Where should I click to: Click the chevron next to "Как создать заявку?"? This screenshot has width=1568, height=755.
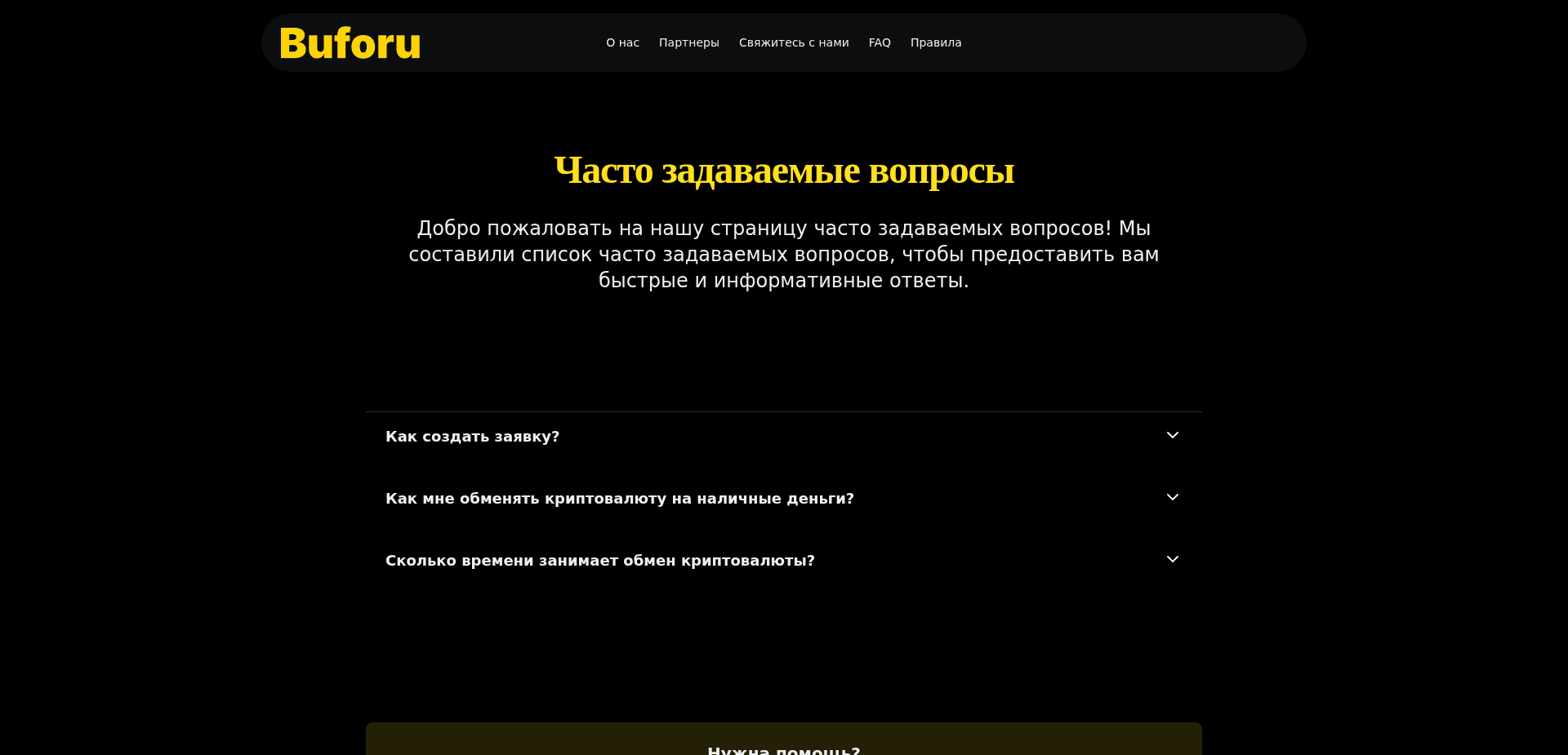[1172, 435]
